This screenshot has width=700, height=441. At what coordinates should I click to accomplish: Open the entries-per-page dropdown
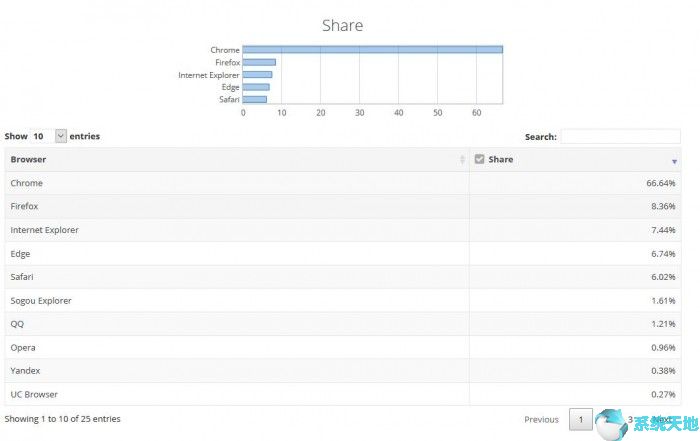tap(61, 136)
